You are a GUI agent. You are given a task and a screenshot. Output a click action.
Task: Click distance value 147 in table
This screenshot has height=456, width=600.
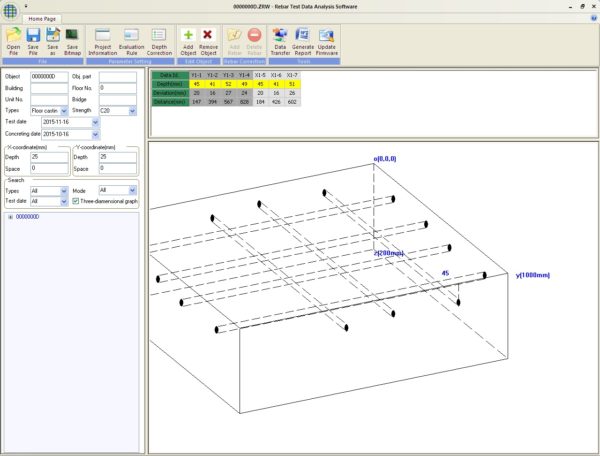pos(196,102)
